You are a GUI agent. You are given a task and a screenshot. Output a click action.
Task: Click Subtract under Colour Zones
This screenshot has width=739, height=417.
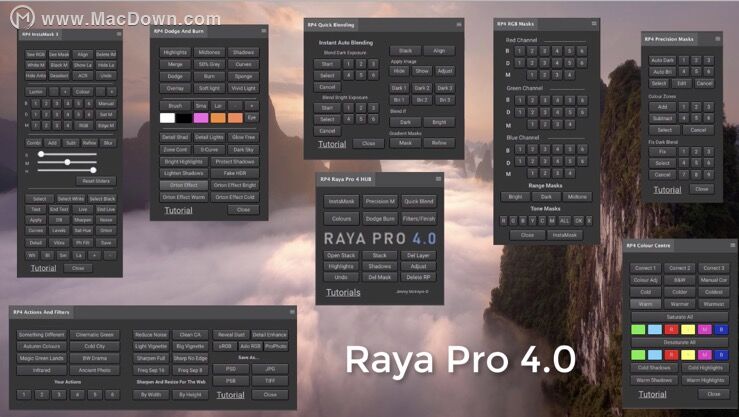click(662, 118)
